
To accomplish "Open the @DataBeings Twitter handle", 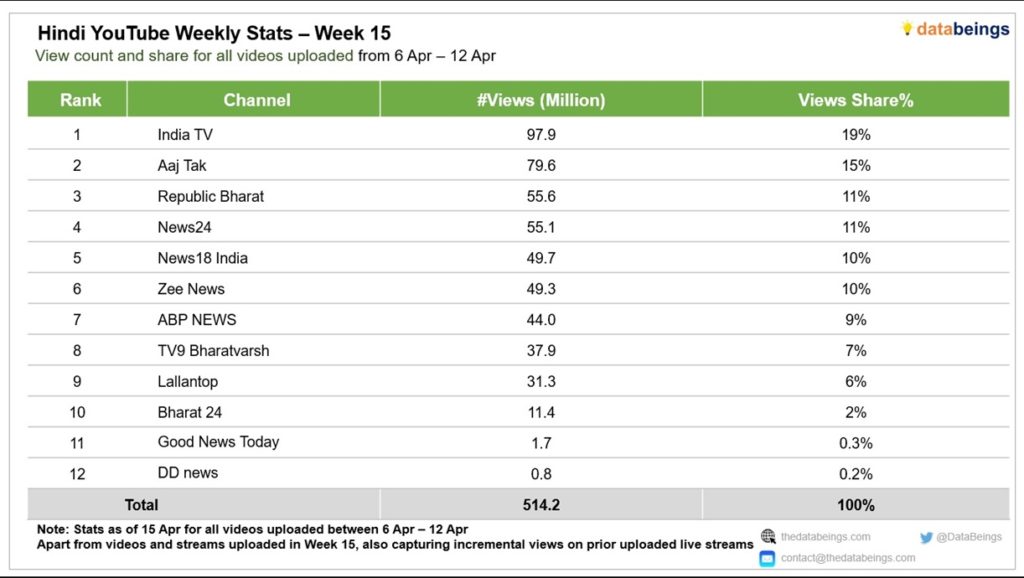I will 968,537.
